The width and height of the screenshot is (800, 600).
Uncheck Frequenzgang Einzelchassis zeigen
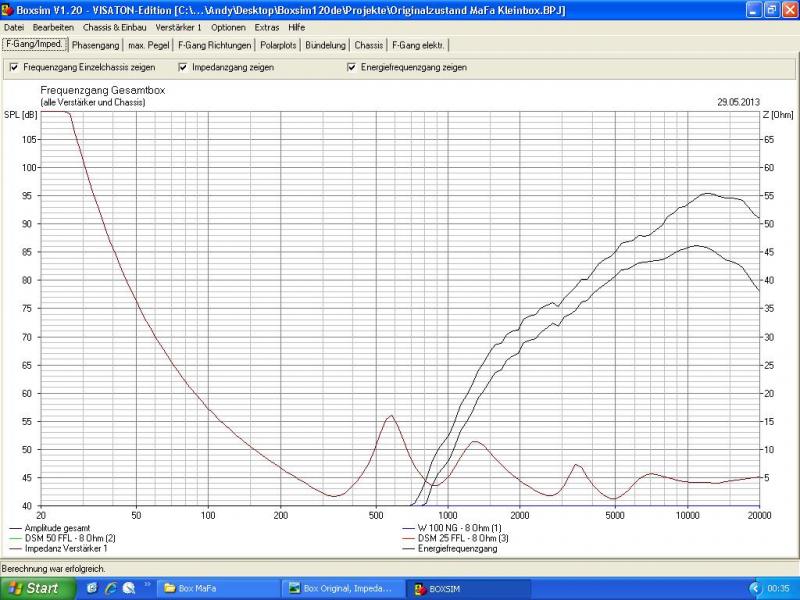pos(14,67)
